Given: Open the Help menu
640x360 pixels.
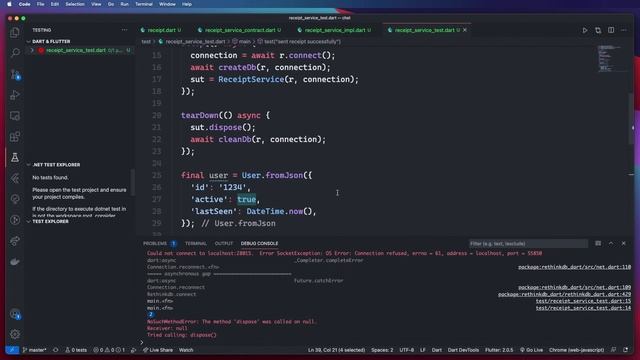Looking at the screenshot, I should click(187, 4).
